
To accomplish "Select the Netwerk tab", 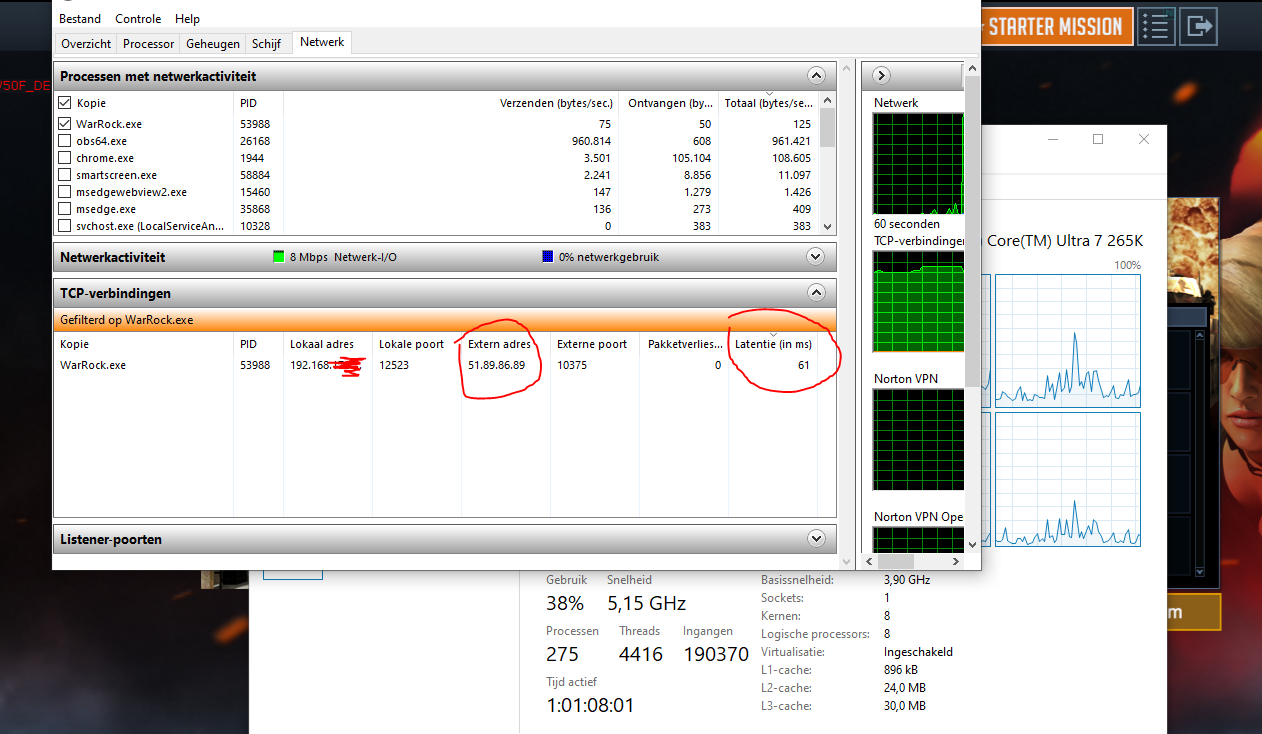I will coord(322,42).
